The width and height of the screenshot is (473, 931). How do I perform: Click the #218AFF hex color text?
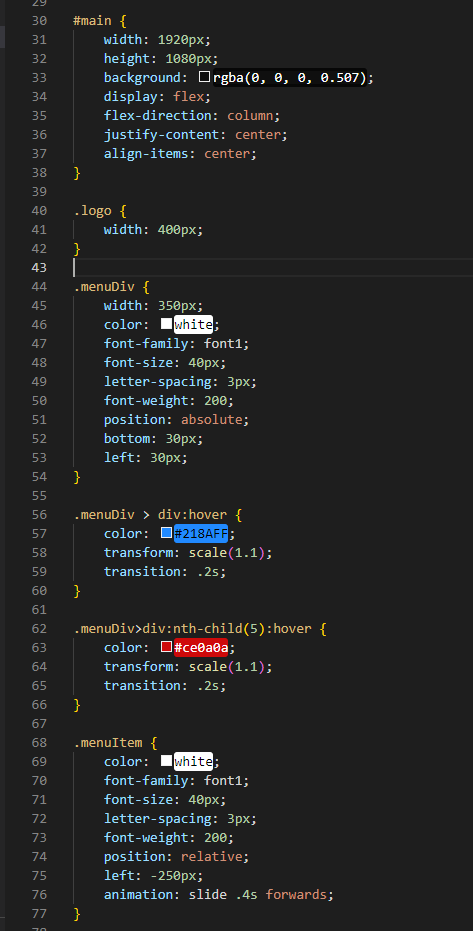point(201,534)
